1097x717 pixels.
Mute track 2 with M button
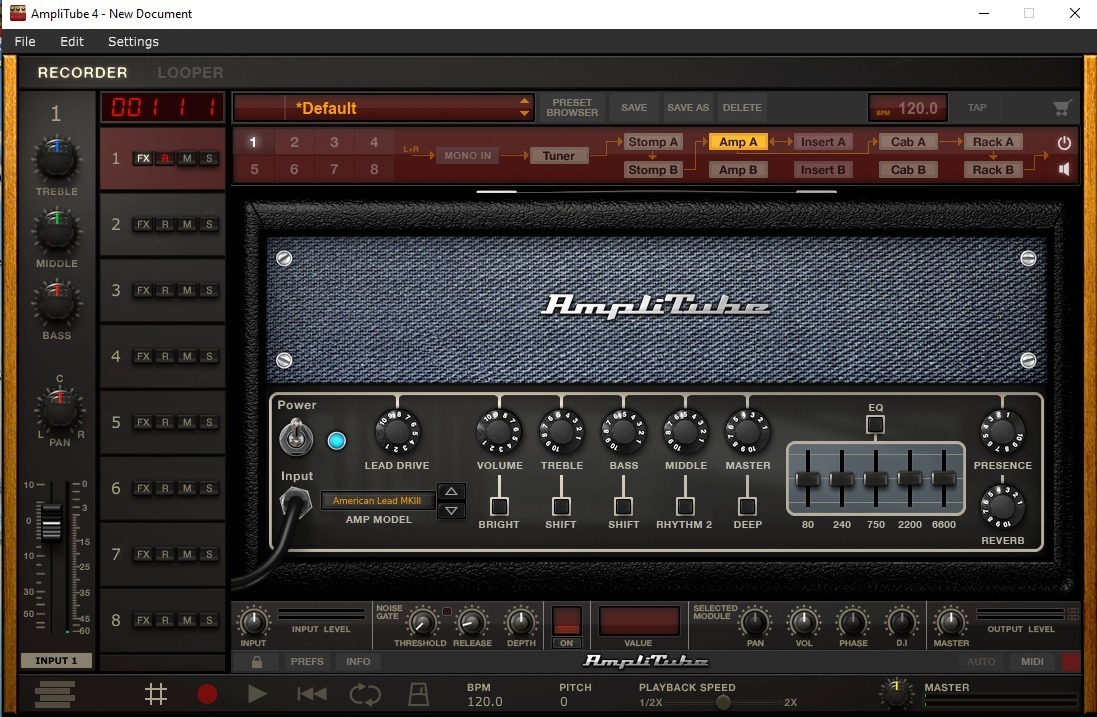[x=187, y=225]
